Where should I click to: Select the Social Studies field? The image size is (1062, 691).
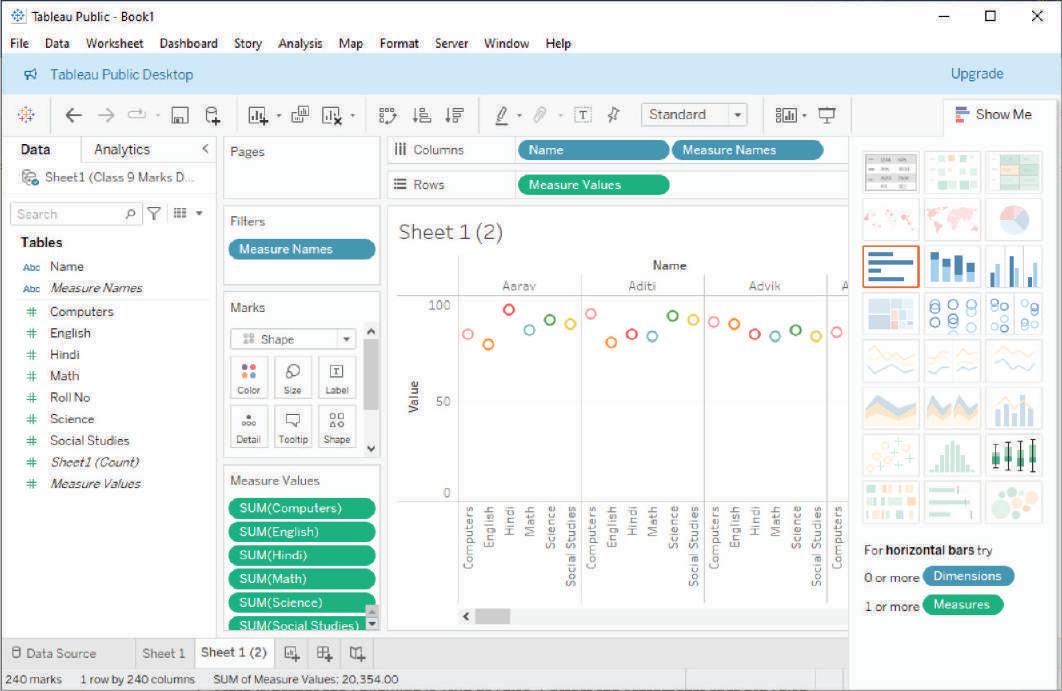pyautogui.click(x=89, y=440)
